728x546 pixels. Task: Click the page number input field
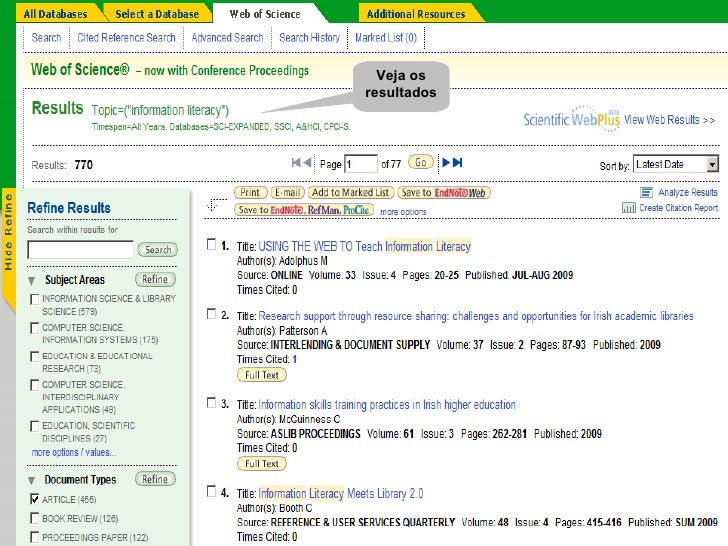click(x=361, y=164)
